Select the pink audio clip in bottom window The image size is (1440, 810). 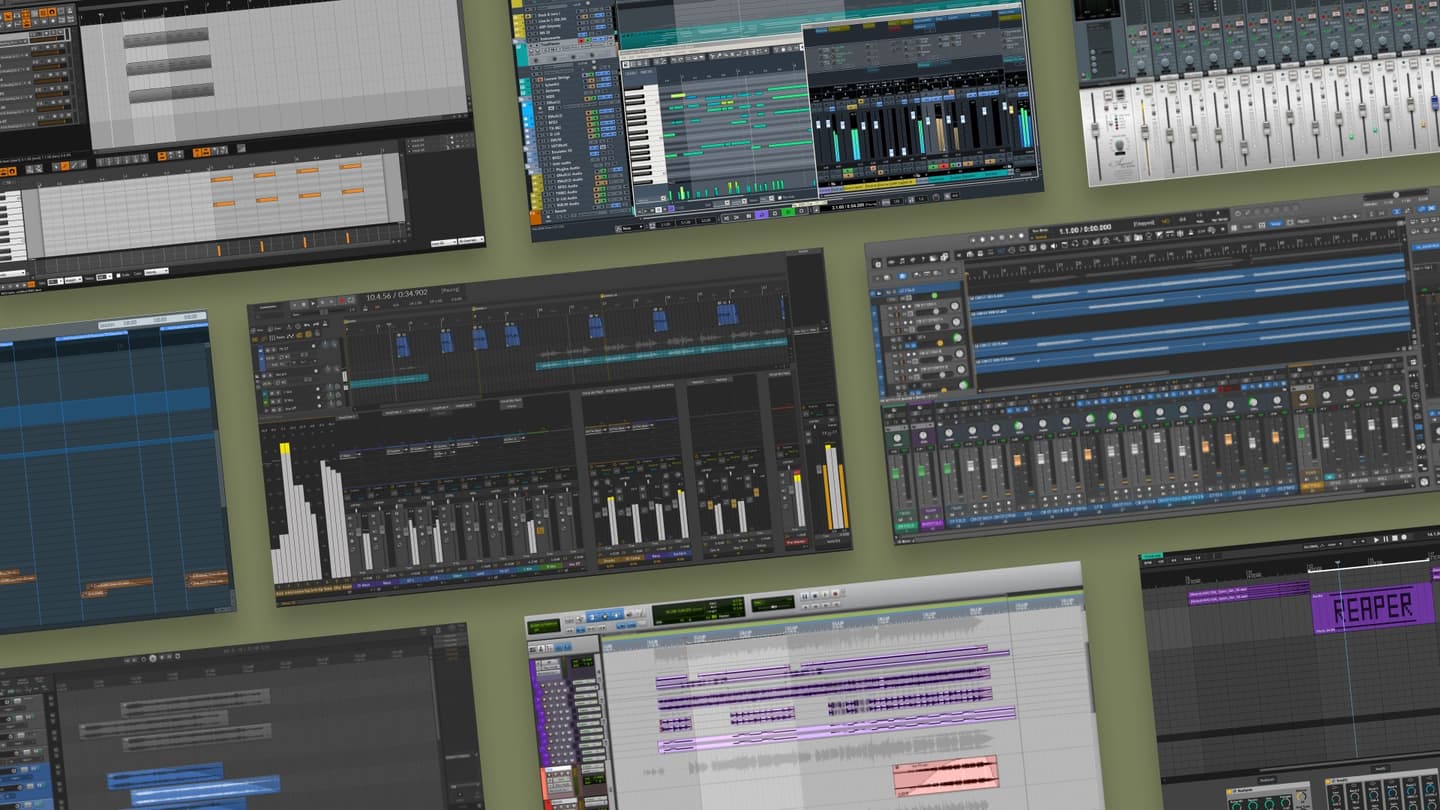(x=945, y=776)
